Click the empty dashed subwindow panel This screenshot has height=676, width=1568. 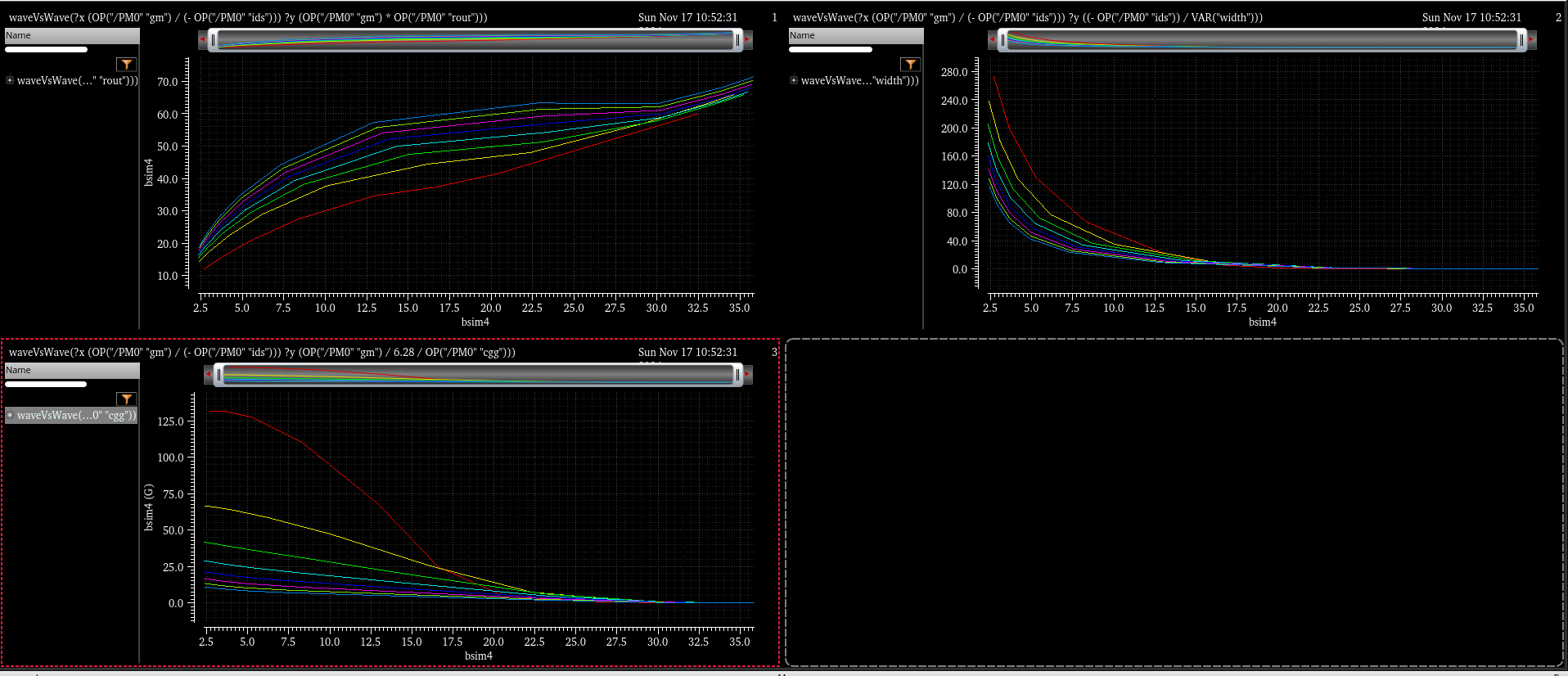click(x=1174, y=502)
